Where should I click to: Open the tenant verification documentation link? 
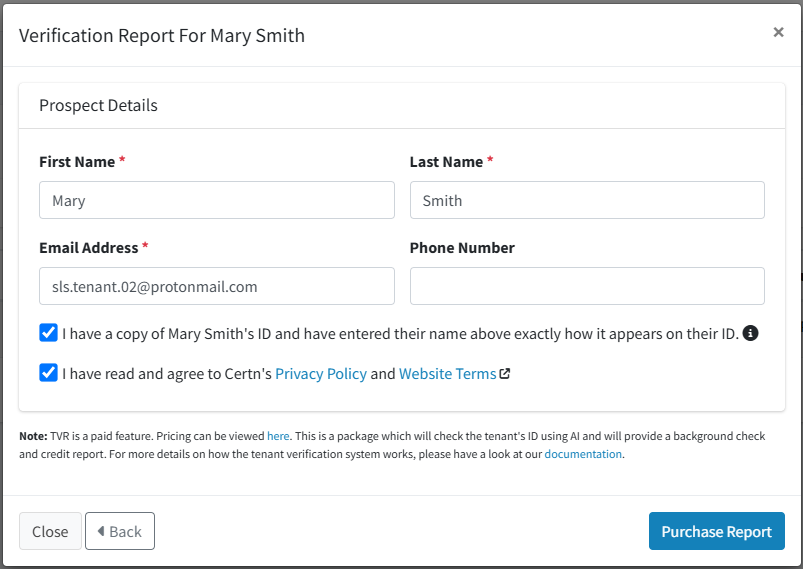(583, 454)
